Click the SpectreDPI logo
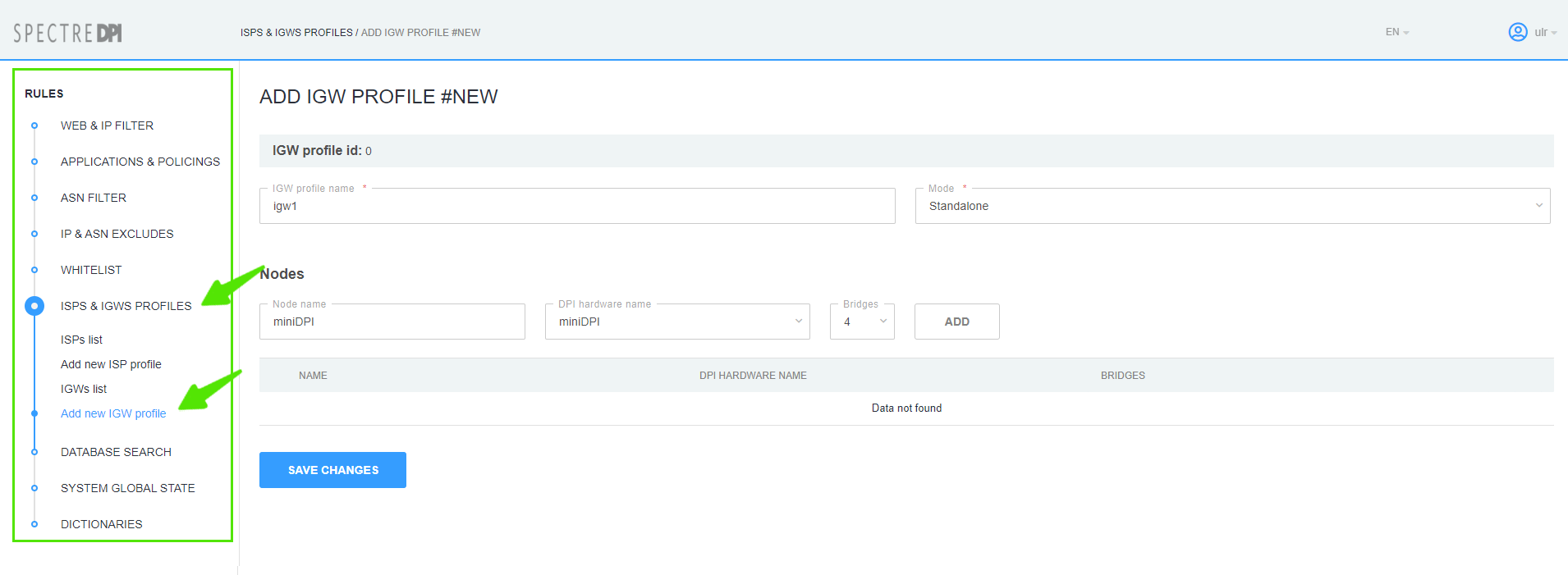 click(x=67, y=33)
